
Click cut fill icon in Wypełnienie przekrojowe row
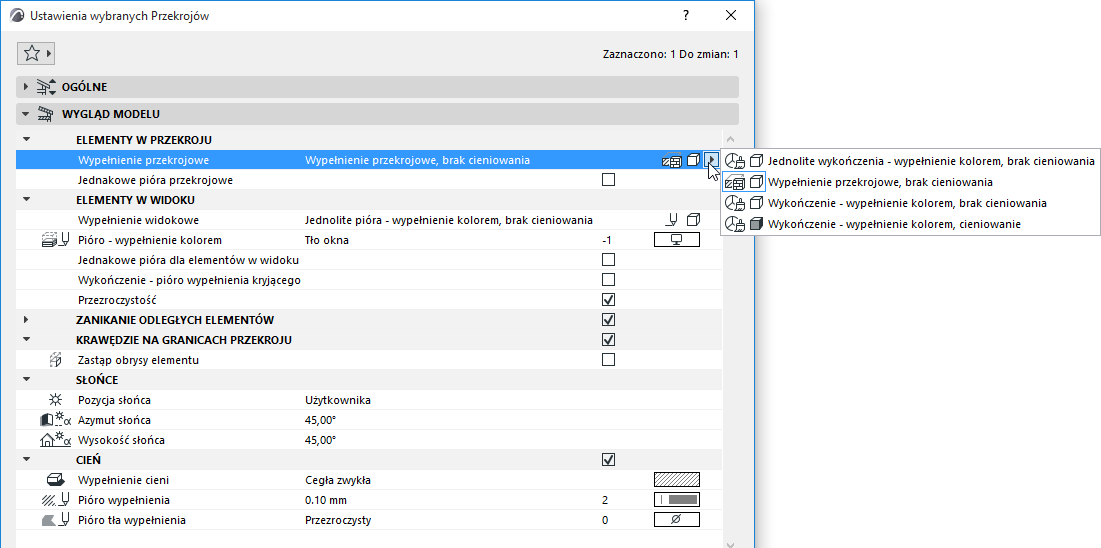point(671,160)
